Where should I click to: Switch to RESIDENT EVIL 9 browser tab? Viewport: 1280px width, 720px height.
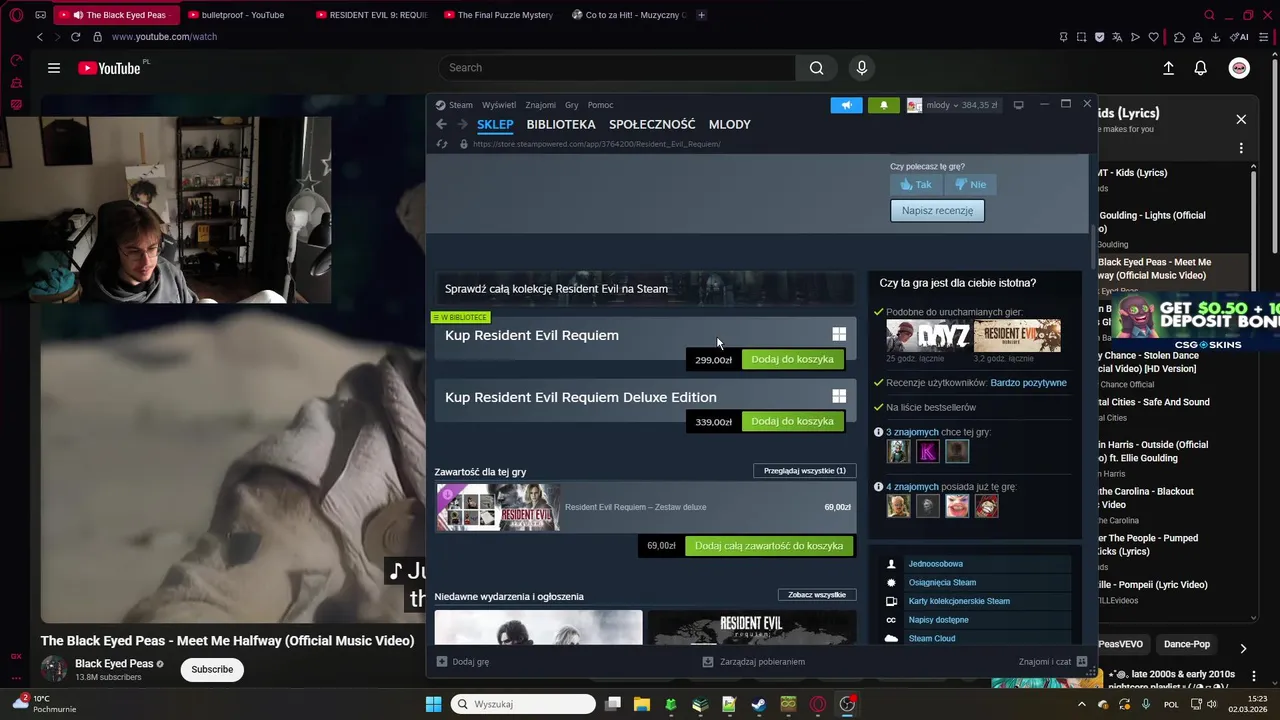point(370,15)
